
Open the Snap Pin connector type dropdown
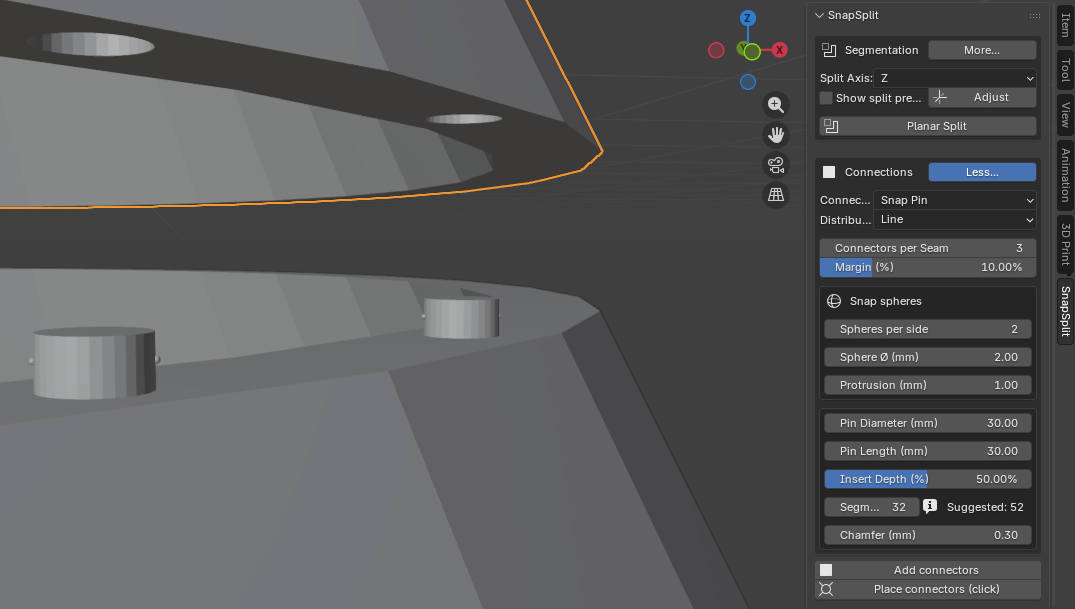pos(955,200)
